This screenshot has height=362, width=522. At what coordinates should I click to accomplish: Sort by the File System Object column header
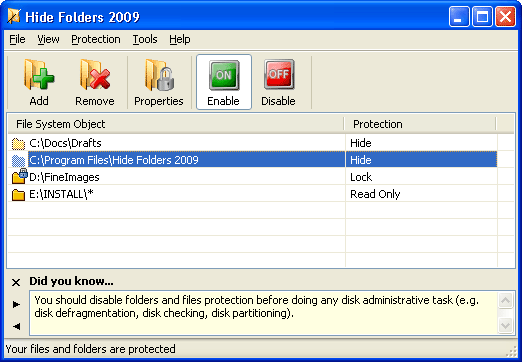(176, 124)
